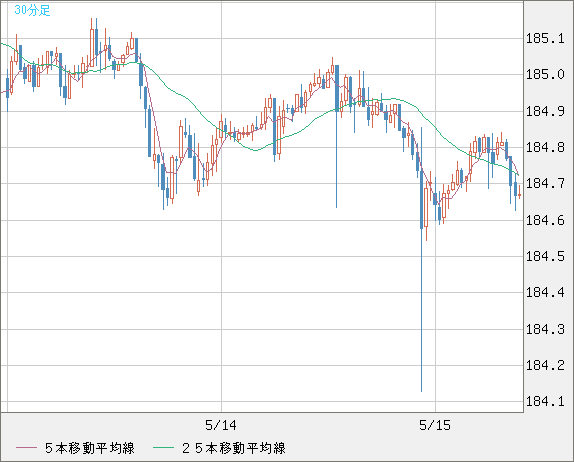This screenshot has height=462, width=574.
Task: Click the 30分足 timeframe label
Action: tap(32, 10)
